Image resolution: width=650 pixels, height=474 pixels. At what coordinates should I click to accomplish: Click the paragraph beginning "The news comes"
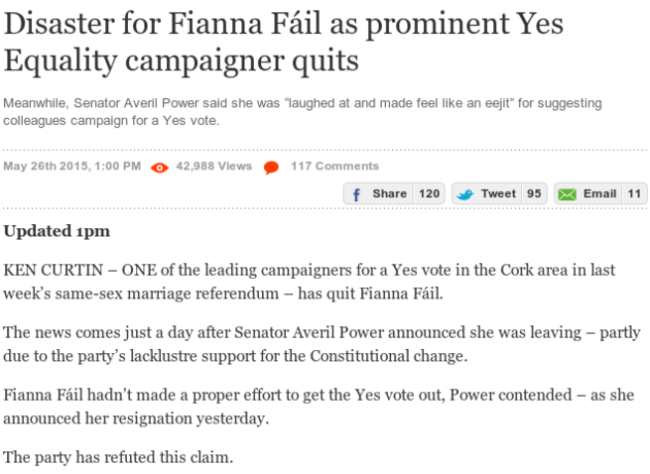(x=322, y=343)
